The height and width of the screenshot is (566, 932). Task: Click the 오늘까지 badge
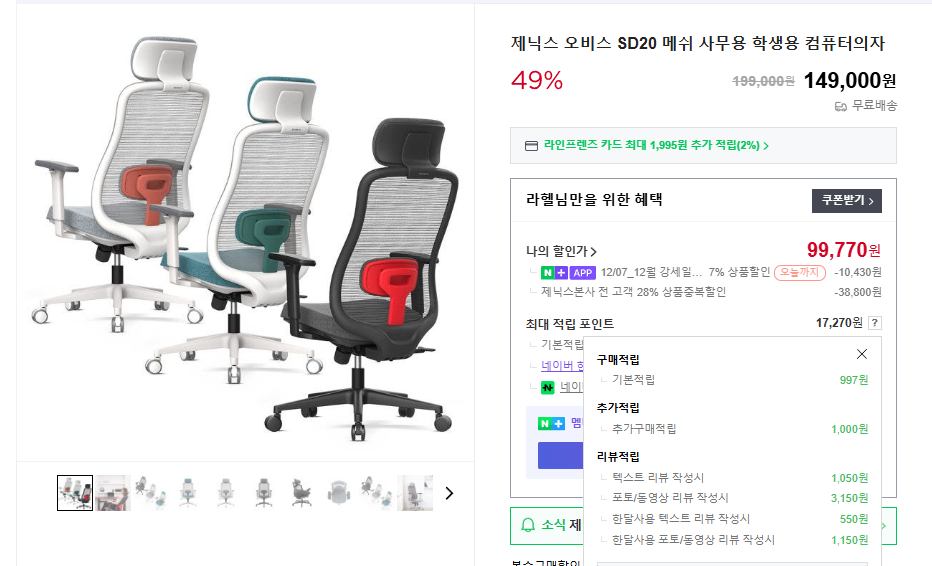(799, 272)
